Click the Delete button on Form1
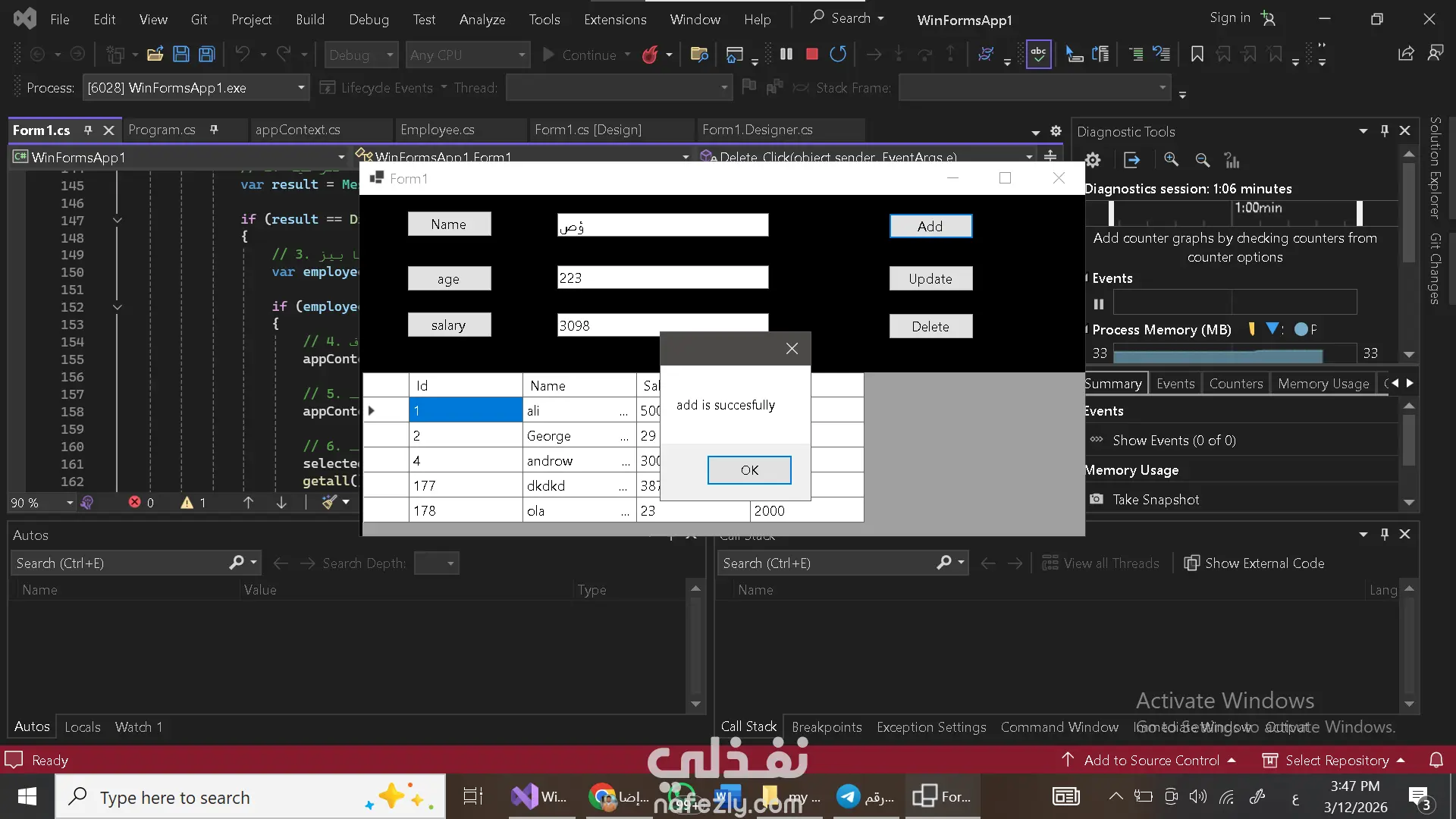 [x=930, y=326]
